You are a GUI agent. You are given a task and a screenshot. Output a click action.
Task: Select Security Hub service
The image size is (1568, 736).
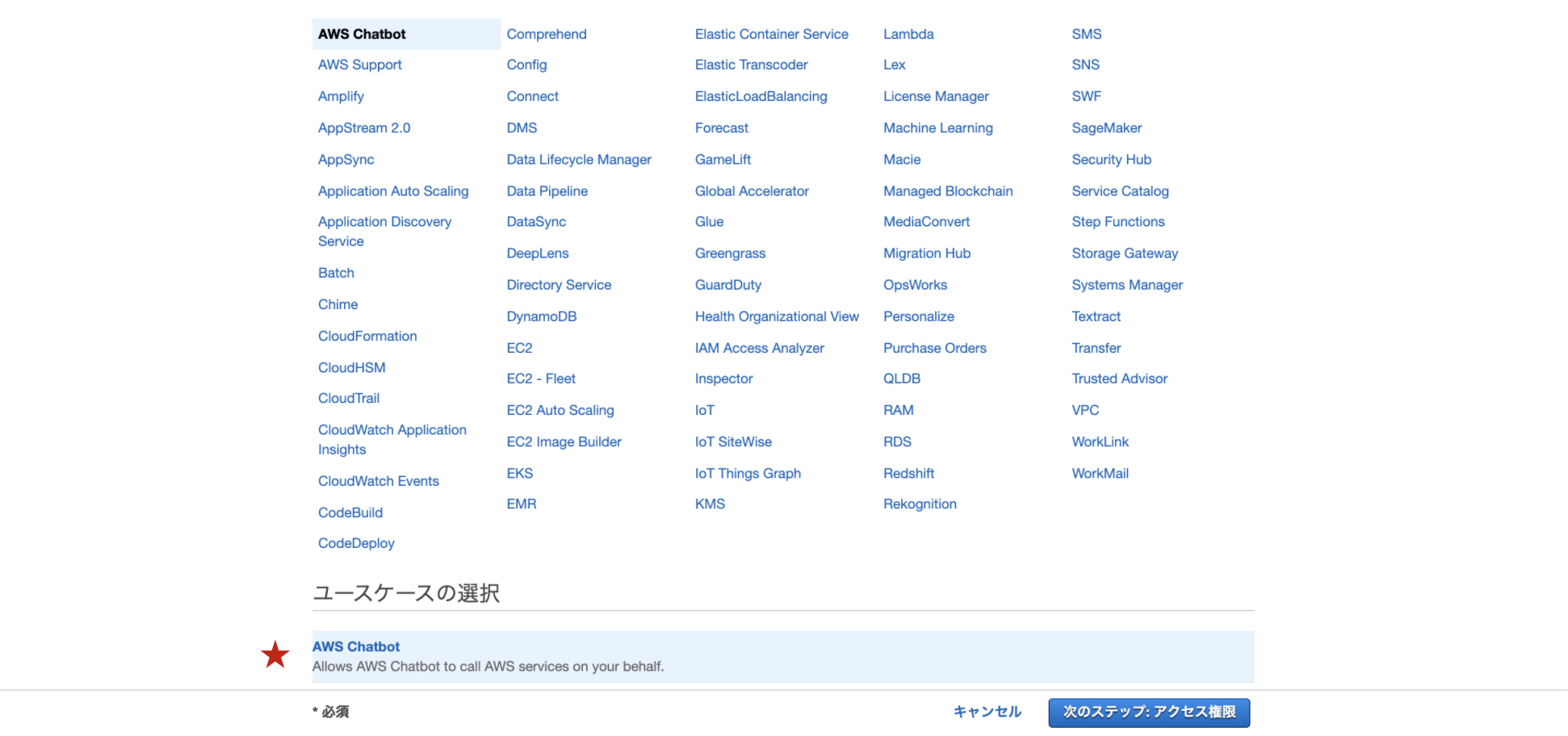(x=1112, y=160)
